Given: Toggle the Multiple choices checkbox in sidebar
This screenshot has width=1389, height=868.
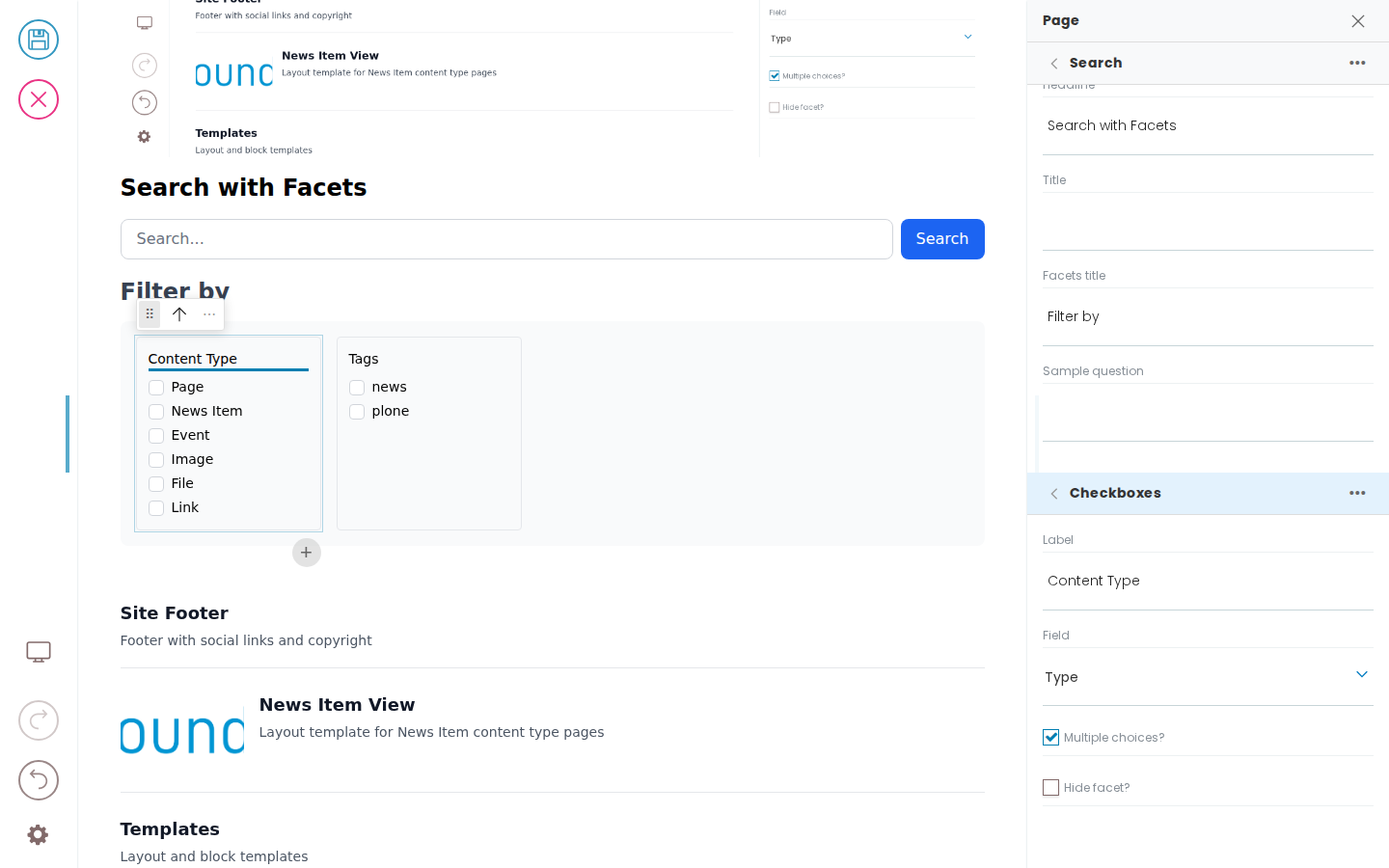Looking at the screenshot, I should coord(1051,738).
